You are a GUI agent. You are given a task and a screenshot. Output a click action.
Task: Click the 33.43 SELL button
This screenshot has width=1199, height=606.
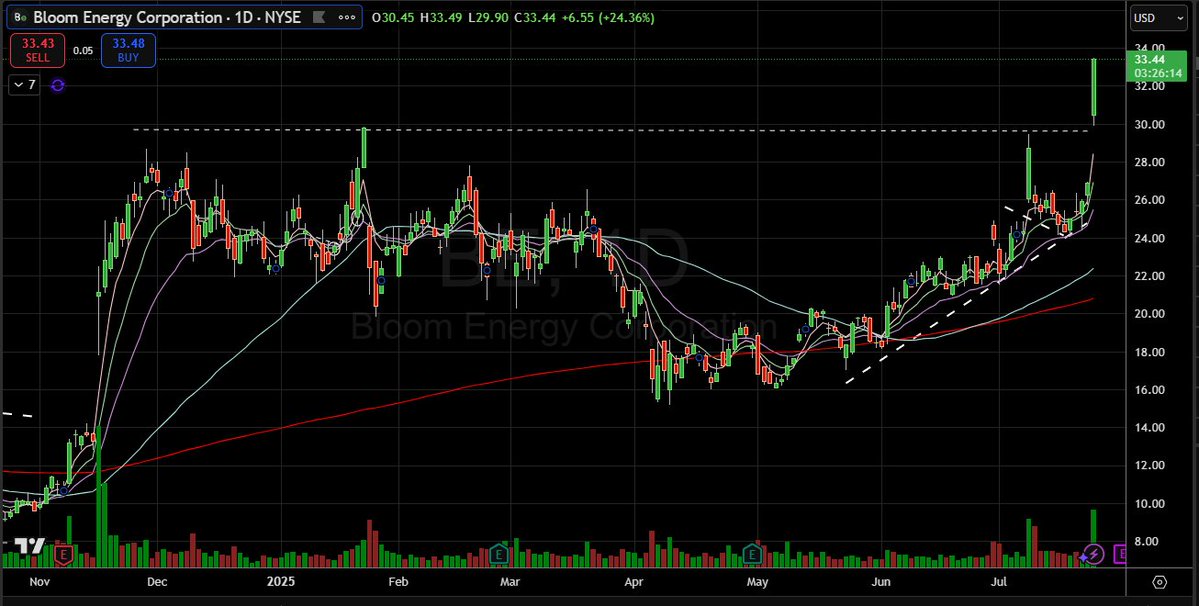pyautogui.click(x=37, y=50)
